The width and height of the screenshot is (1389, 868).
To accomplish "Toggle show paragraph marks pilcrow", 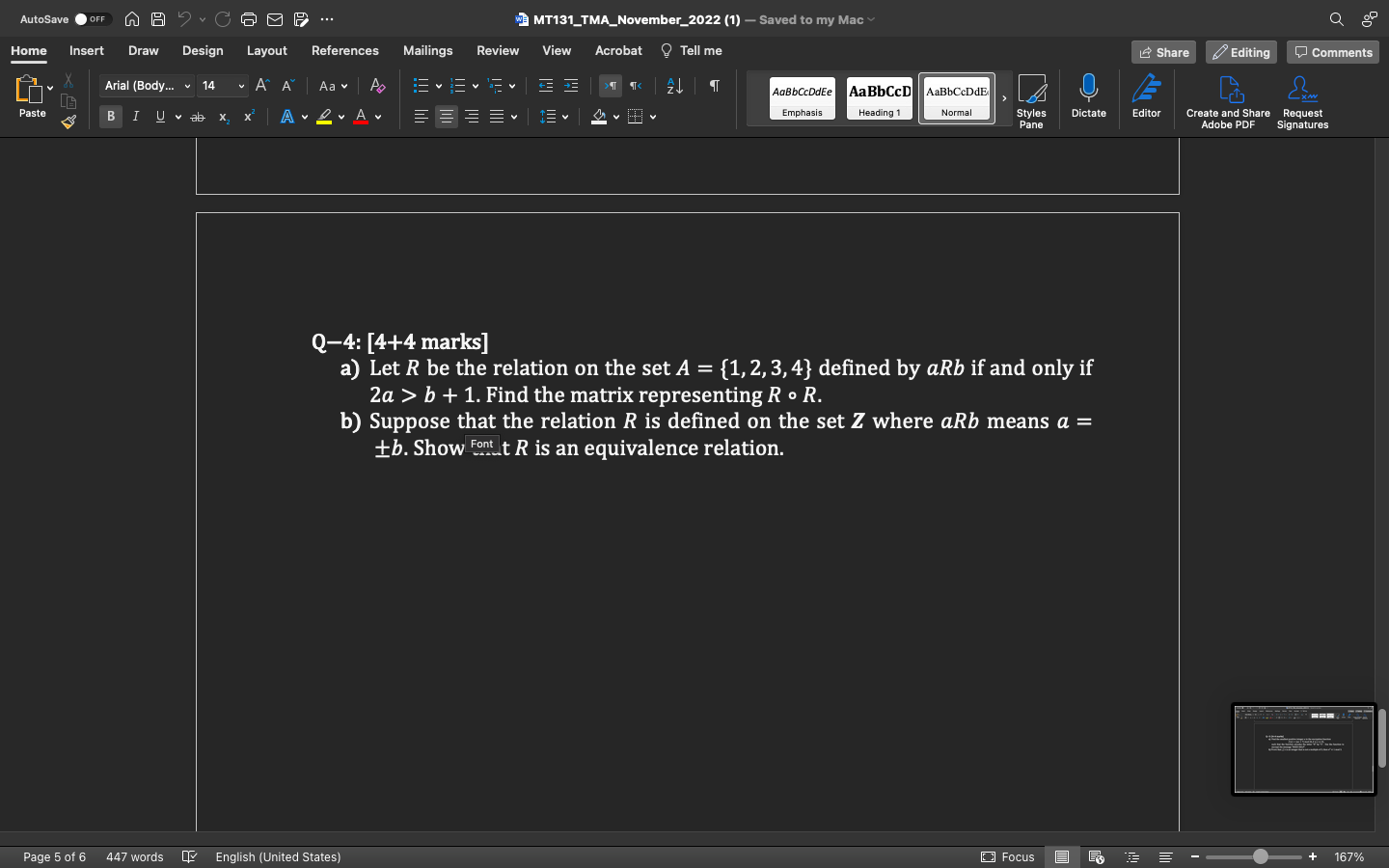I will point(715,86).
